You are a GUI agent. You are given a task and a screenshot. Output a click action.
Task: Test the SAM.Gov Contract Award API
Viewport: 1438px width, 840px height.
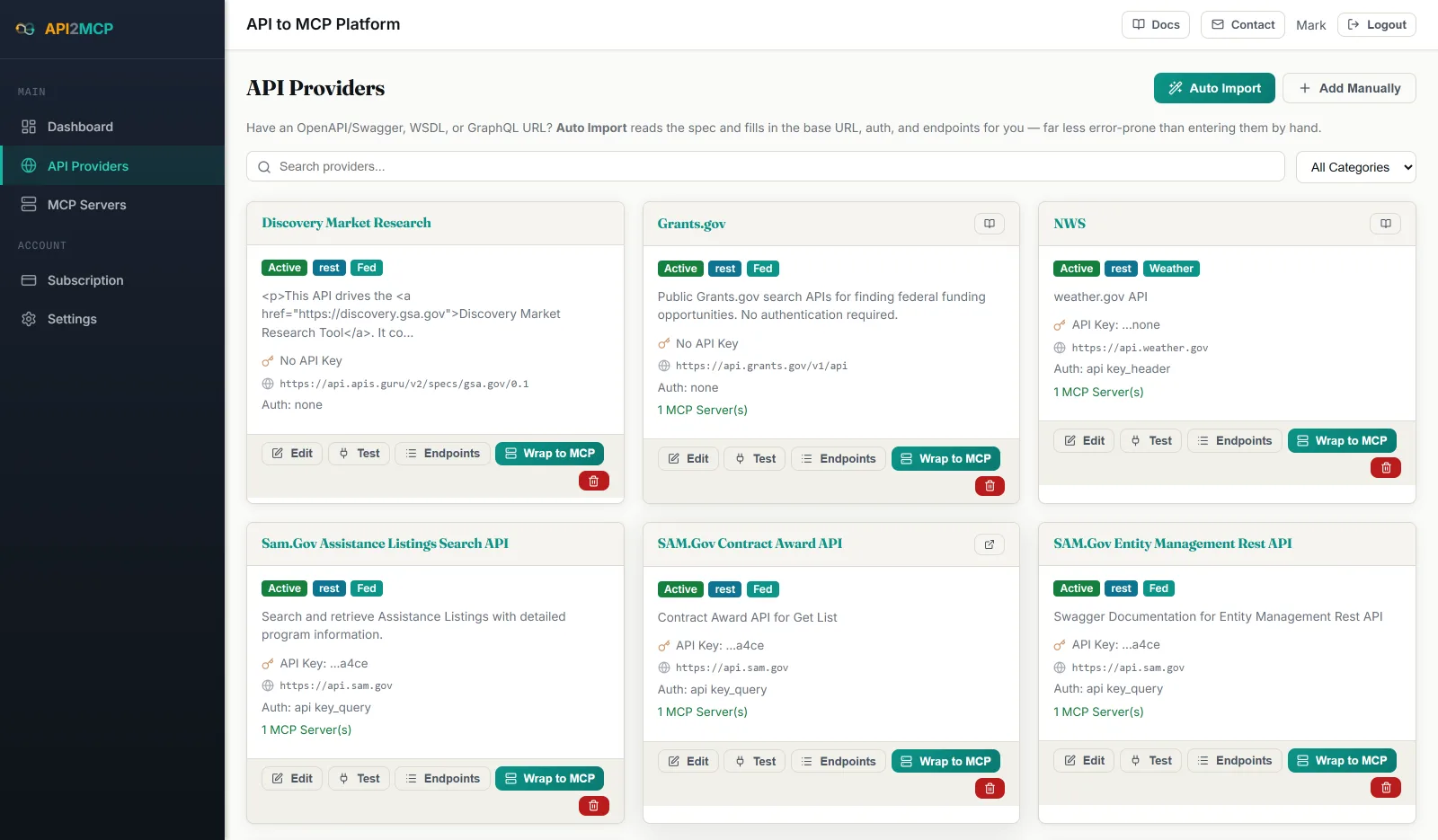tap(755, 762)
